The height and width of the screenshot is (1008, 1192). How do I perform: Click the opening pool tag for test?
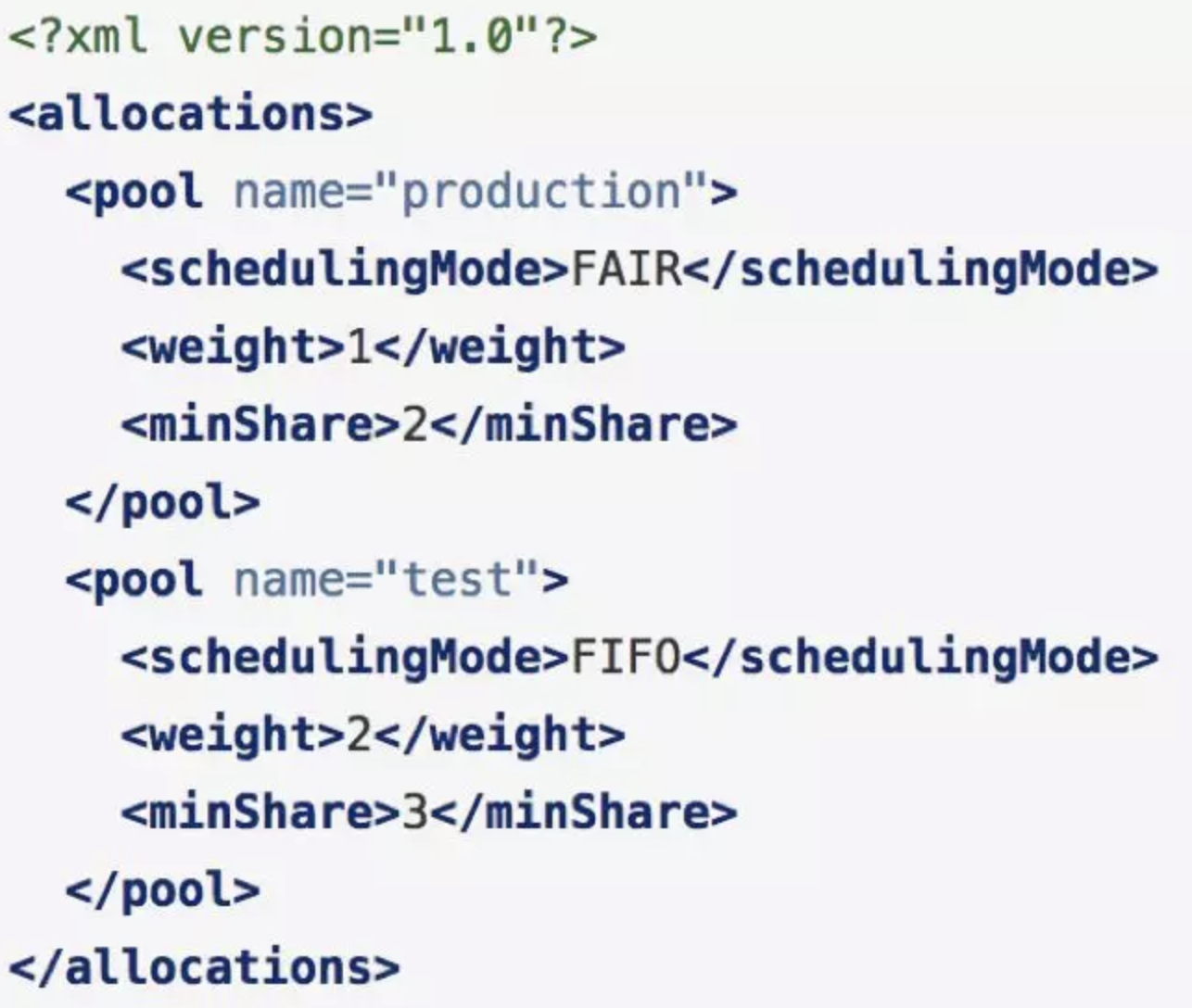pos(316,580)
